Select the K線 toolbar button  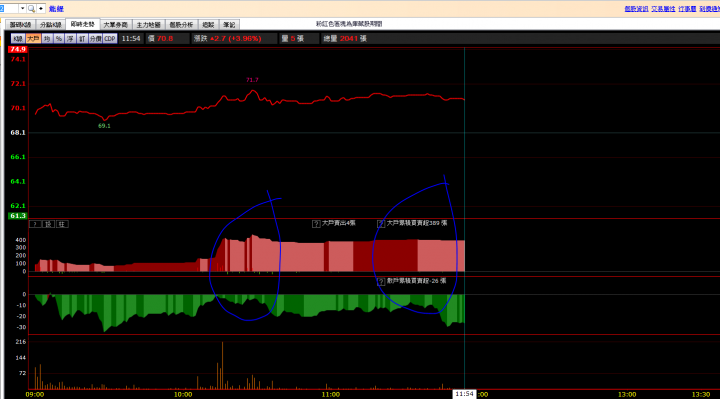click(x=17, y=39)
